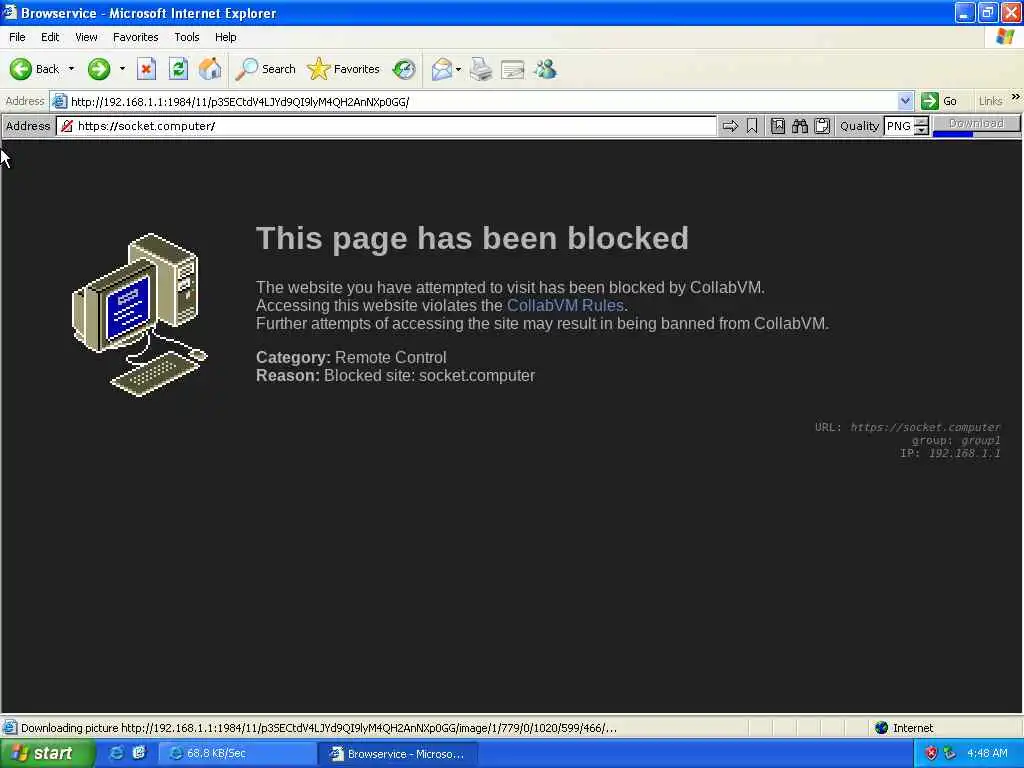The image size is (1024, 768).
Task: Click the socket.computer address field
Action: coord(387,126)
